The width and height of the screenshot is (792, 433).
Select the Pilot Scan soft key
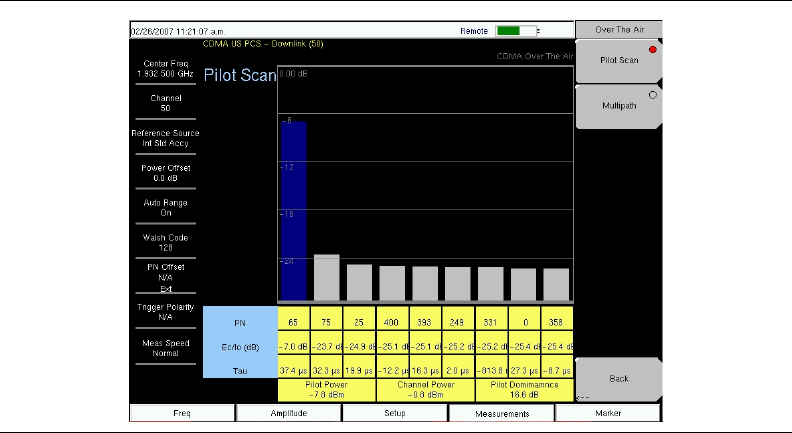point(618,61)
